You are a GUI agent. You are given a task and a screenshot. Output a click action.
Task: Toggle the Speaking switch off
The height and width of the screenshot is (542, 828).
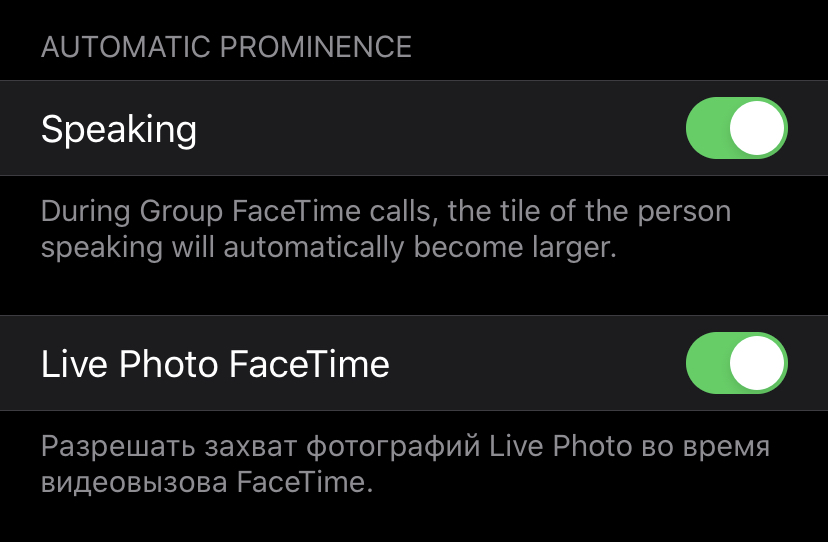[x=736, y=129]
